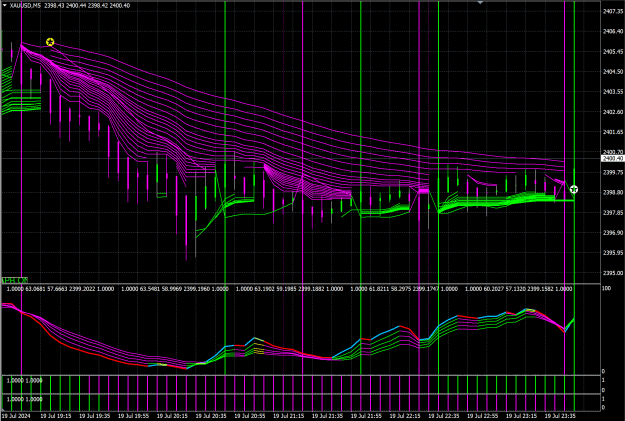Click the 19 Jul 20:55 time label

click(250, 416)
